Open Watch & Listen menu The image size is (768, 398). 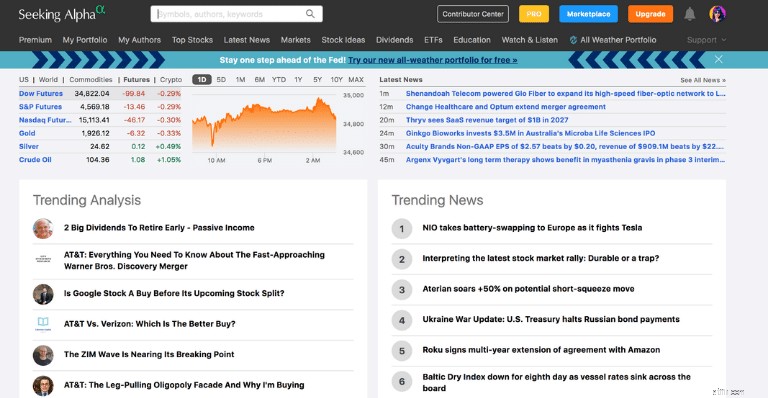[x=529, y=40]
